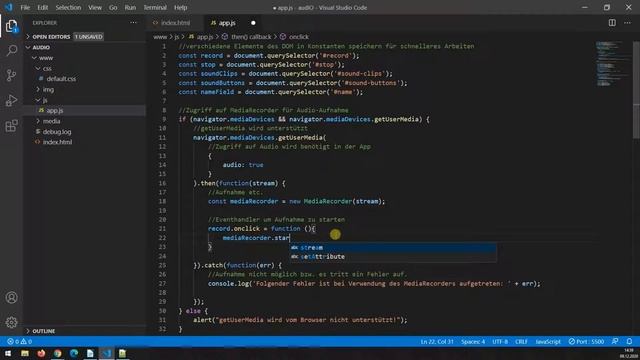Open the File menu

[25, 7]
